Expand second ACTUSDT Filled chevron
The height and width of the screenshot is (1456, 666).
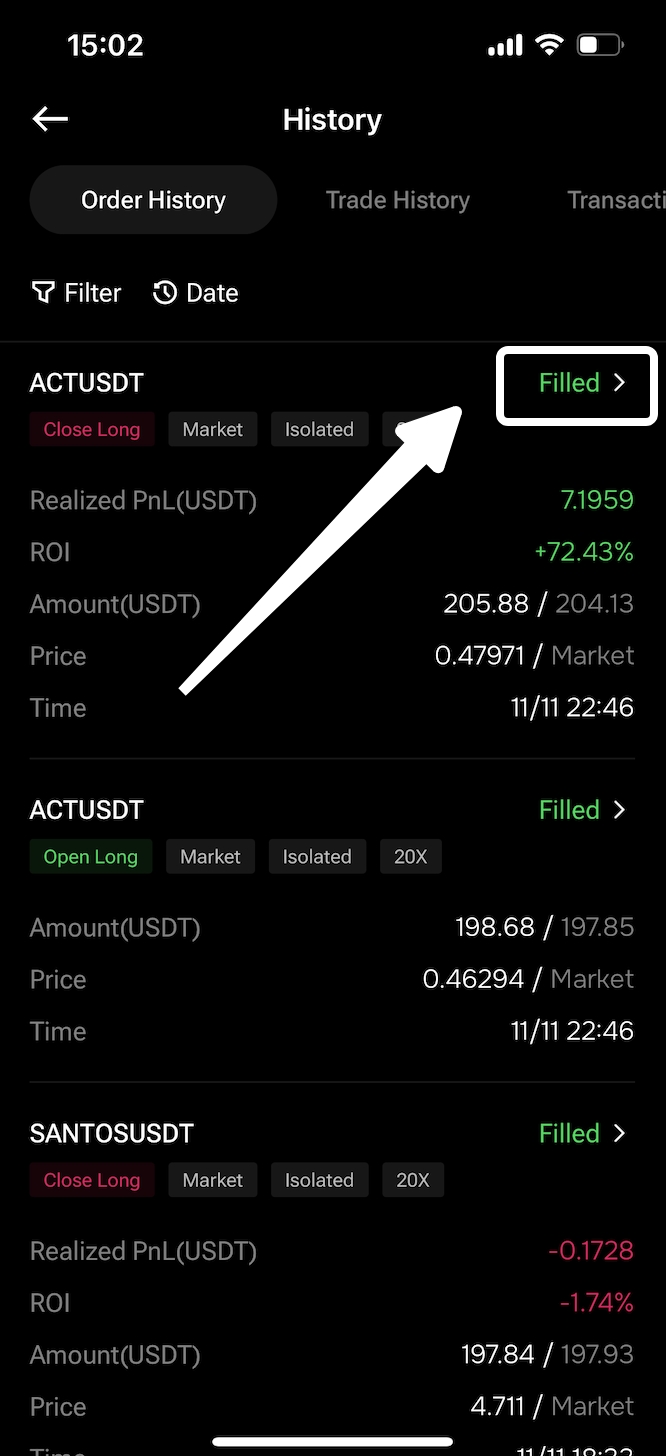pos(619,810)
